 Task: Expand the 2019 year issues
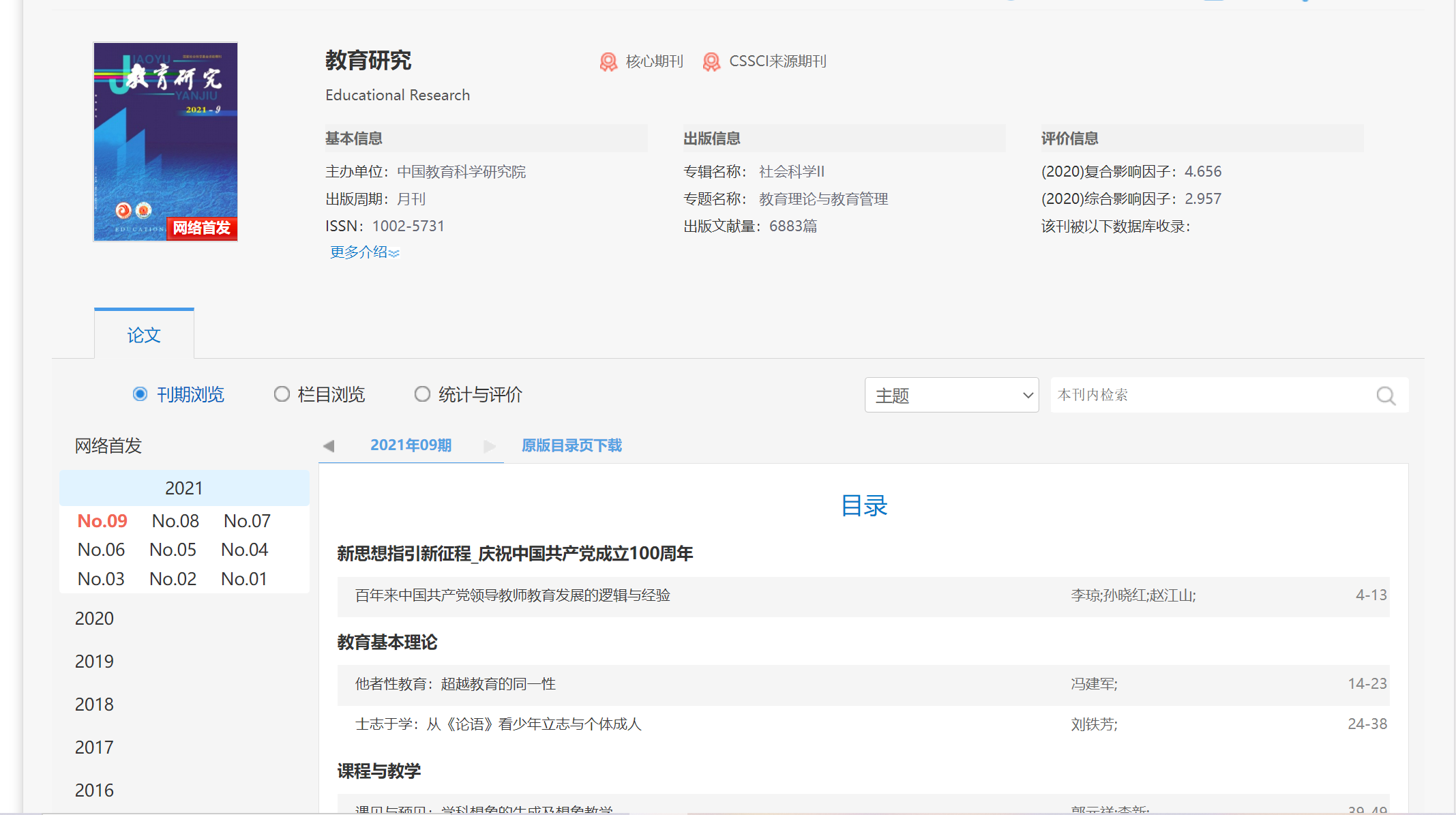point(94,662)
